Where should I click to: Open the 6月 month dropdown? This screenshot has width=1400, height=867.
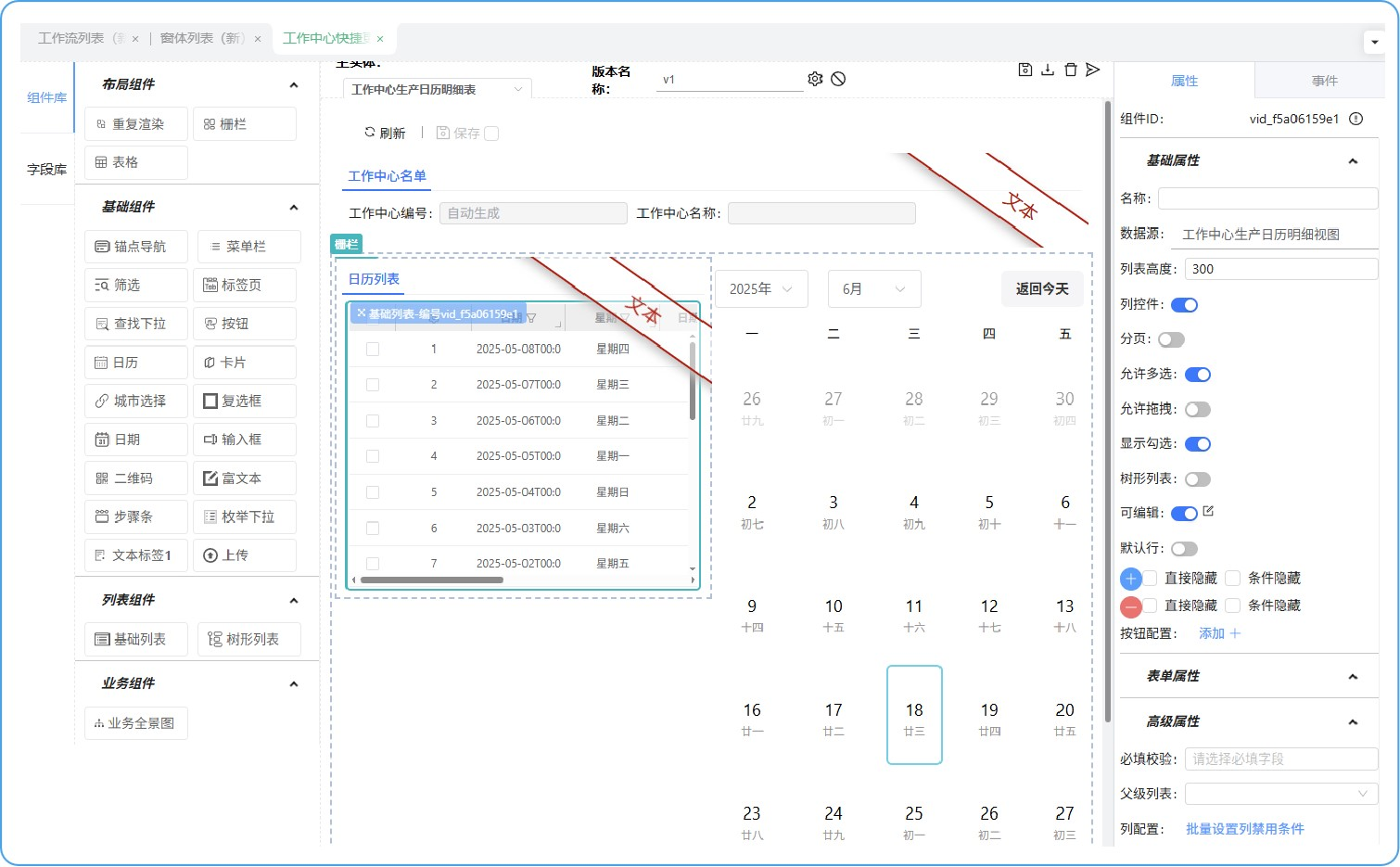pyautogui.click(x=874, y=289)
